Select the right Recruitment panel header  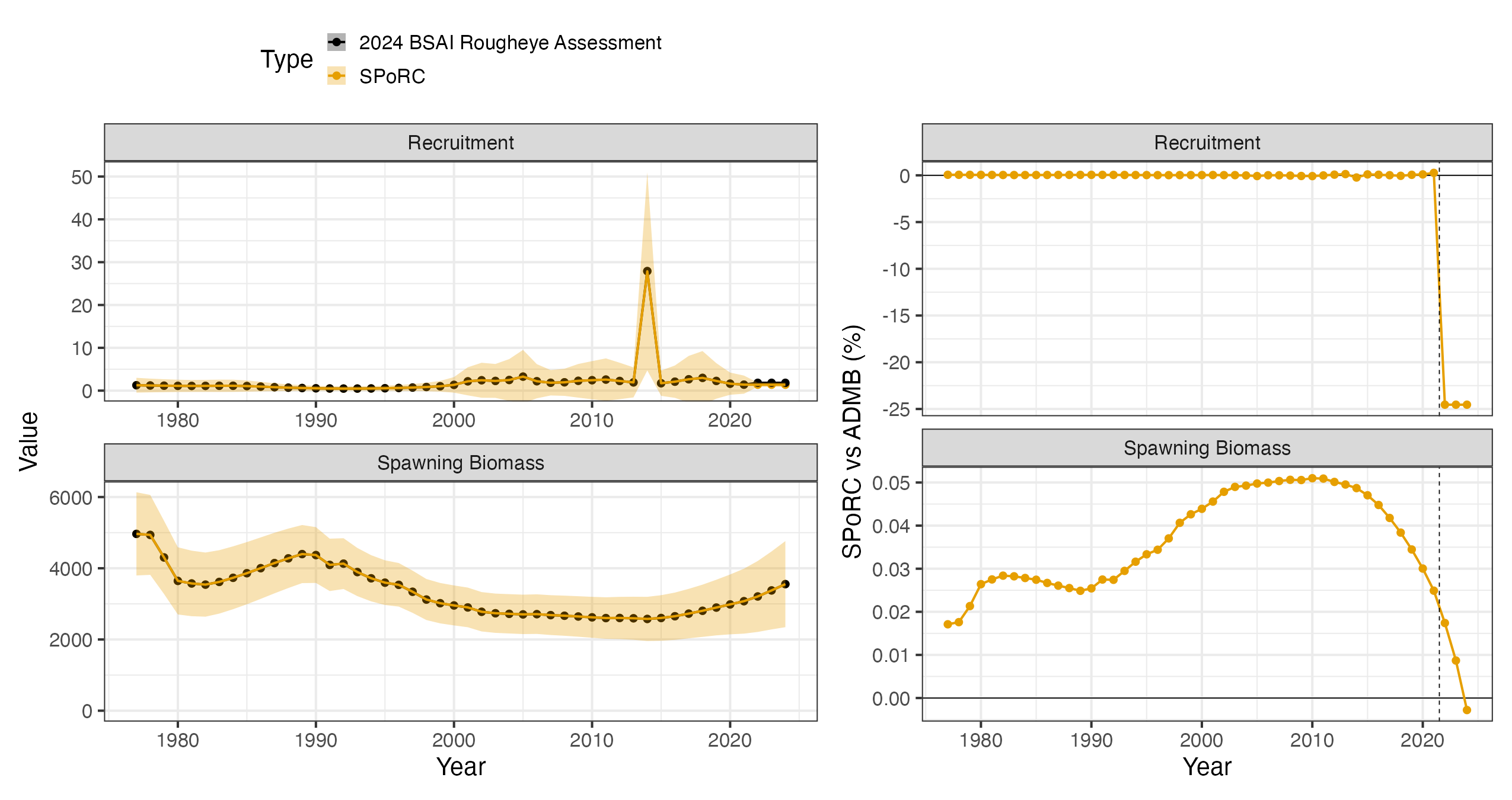[x=1207, y=142]
